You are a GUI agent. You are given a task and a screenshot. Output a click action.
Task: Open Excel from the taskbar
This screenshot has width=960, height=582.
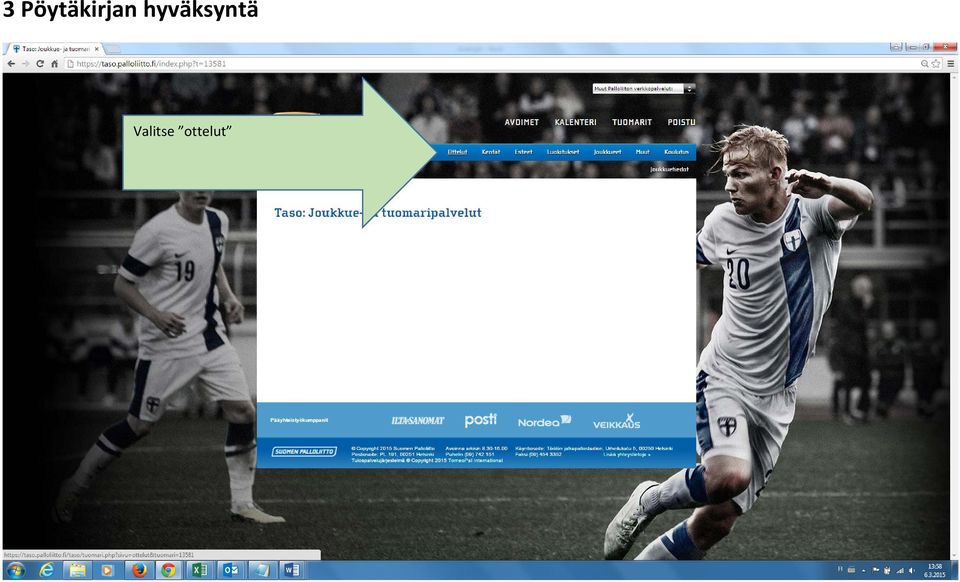200,571
